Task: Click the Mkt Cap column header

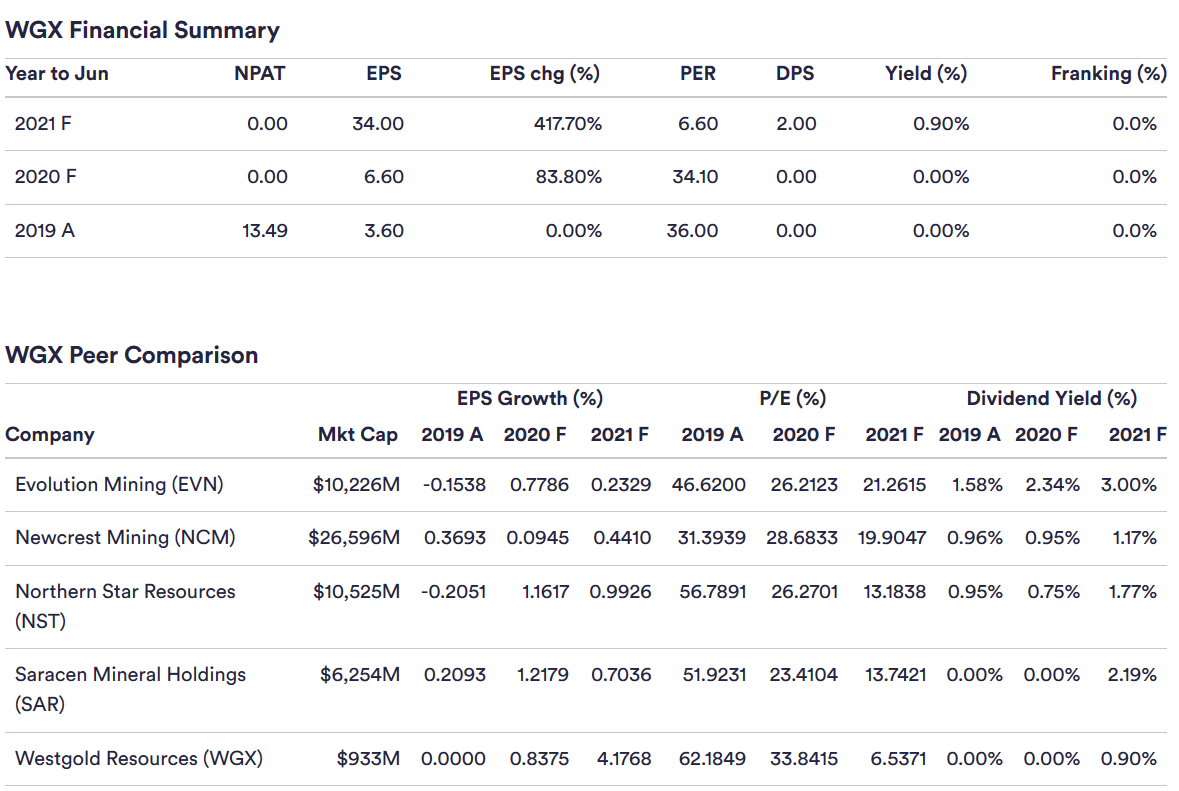Action: (357, 435)
